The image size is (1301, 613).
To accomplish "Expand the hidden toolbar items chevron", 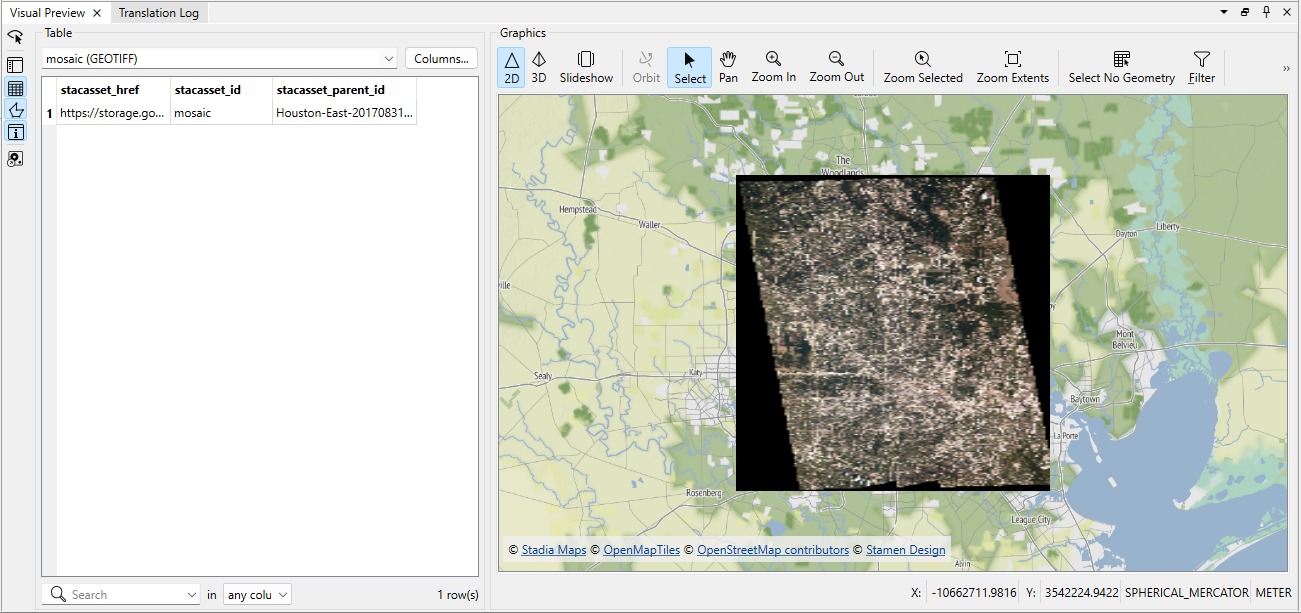I will tap(1285, 68).
